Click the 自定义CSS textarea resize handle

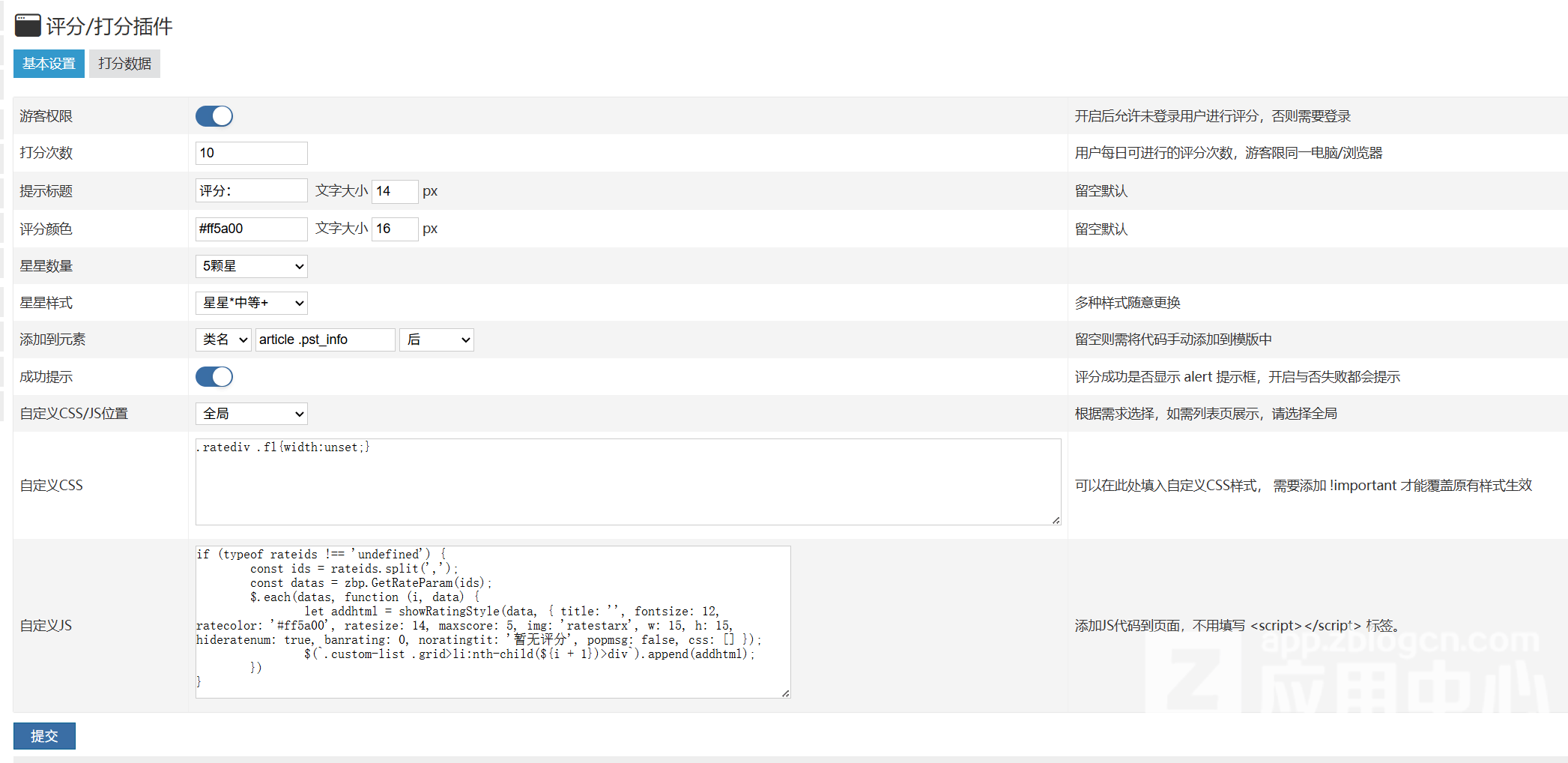point(1056,519)
